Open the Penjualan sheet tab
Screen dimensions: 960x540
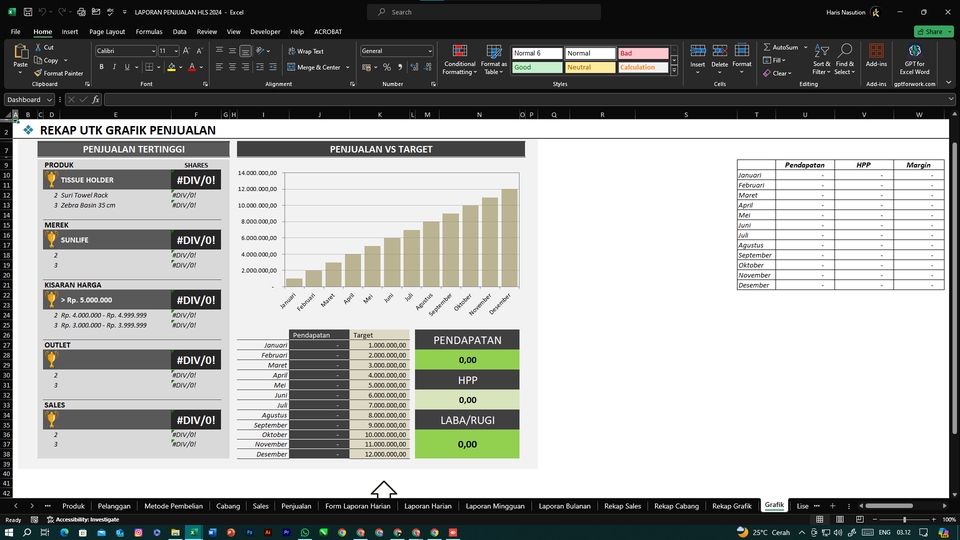(296, 506)
